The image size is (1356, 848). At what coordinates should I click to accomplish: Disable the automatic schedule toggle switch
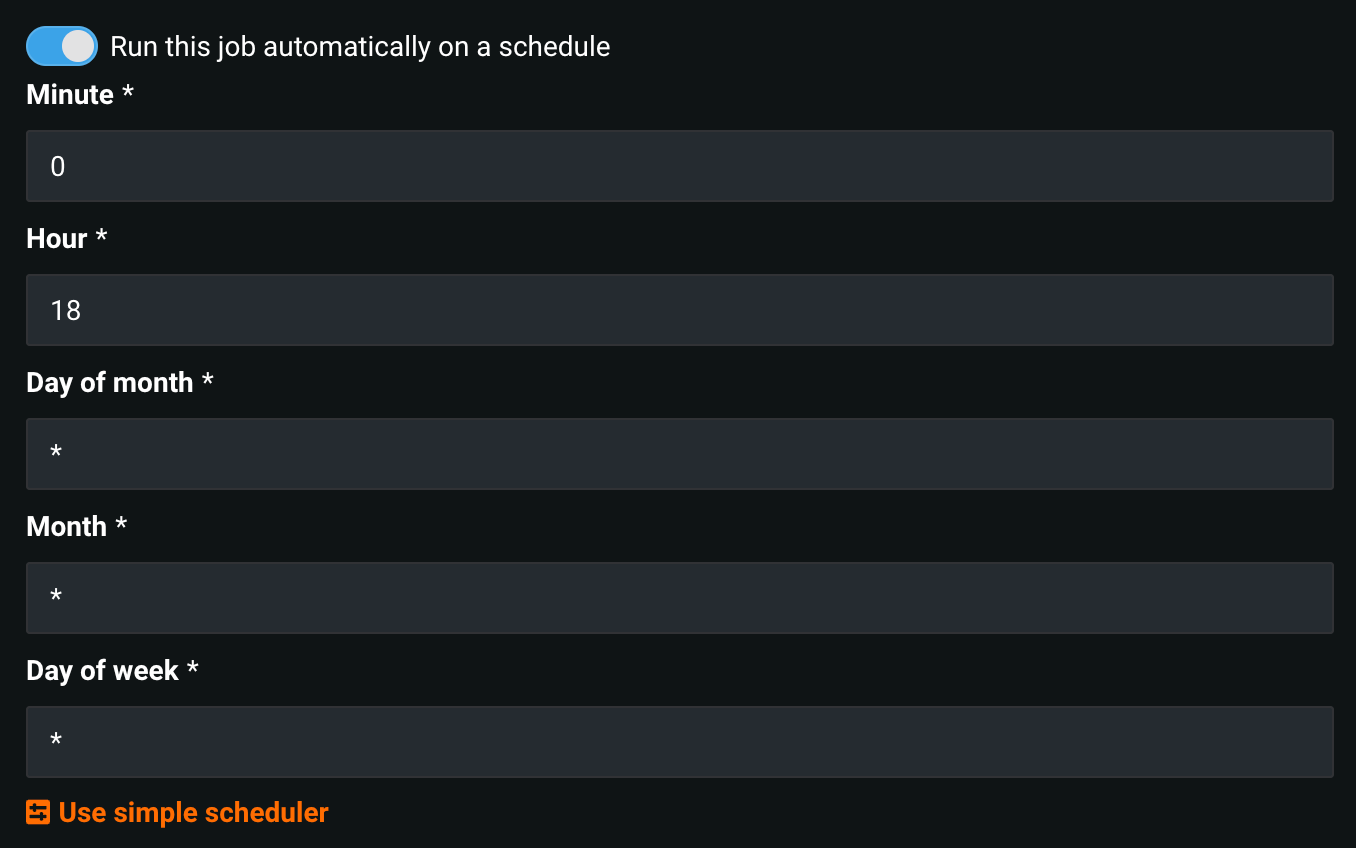click(x=62, y=46)
